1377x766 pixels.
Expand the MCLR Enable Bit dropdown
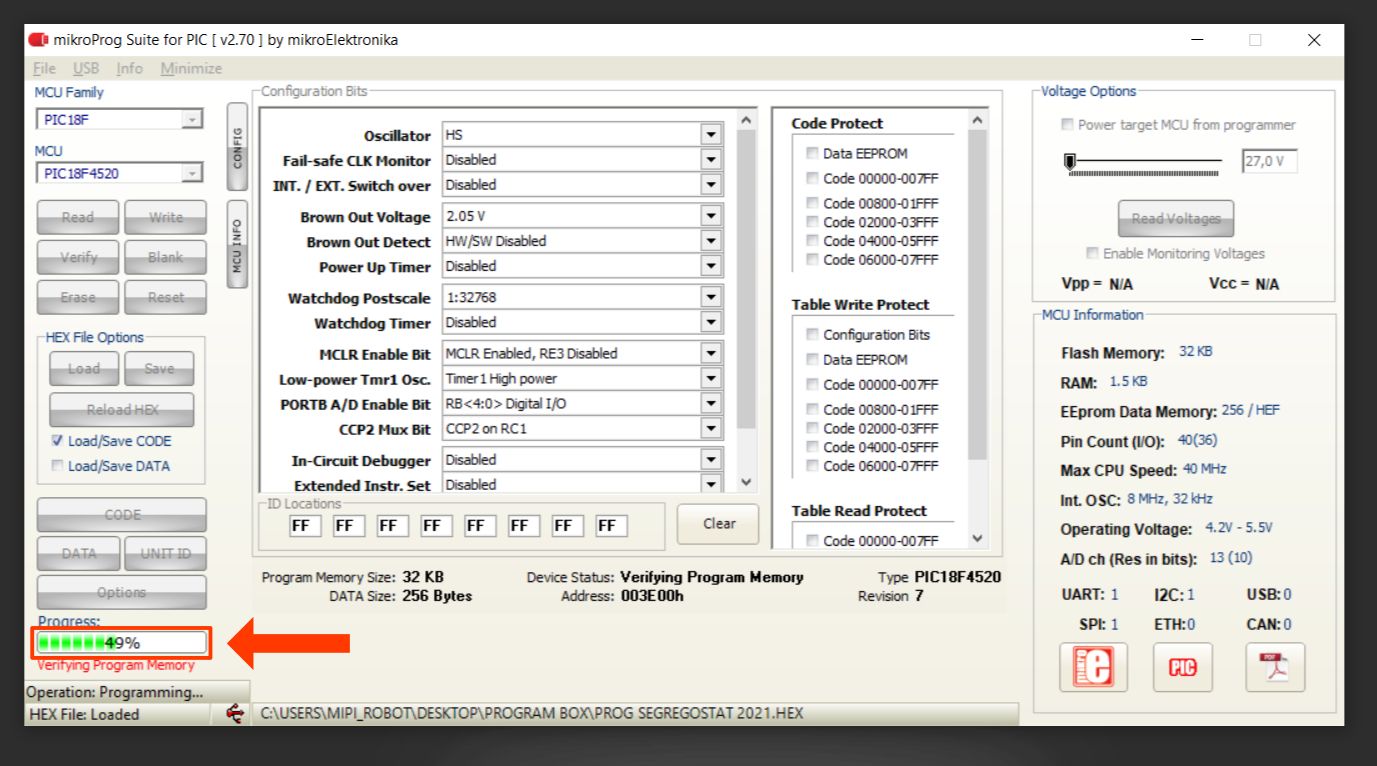pos(711,354)
